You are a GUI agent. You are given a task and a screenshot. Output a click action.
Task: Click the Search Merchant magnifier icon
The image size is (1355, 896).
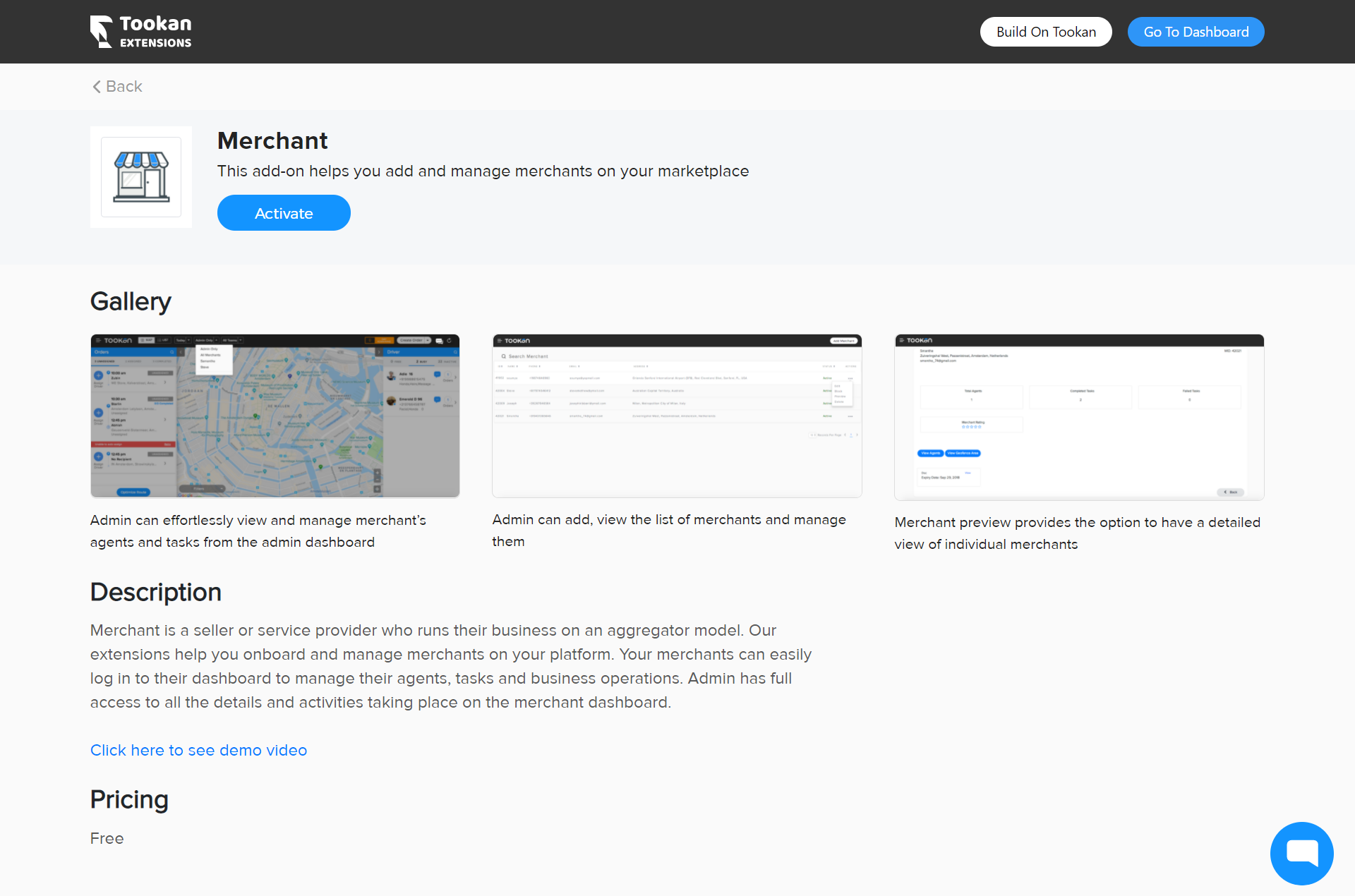(x=503, y=356)
